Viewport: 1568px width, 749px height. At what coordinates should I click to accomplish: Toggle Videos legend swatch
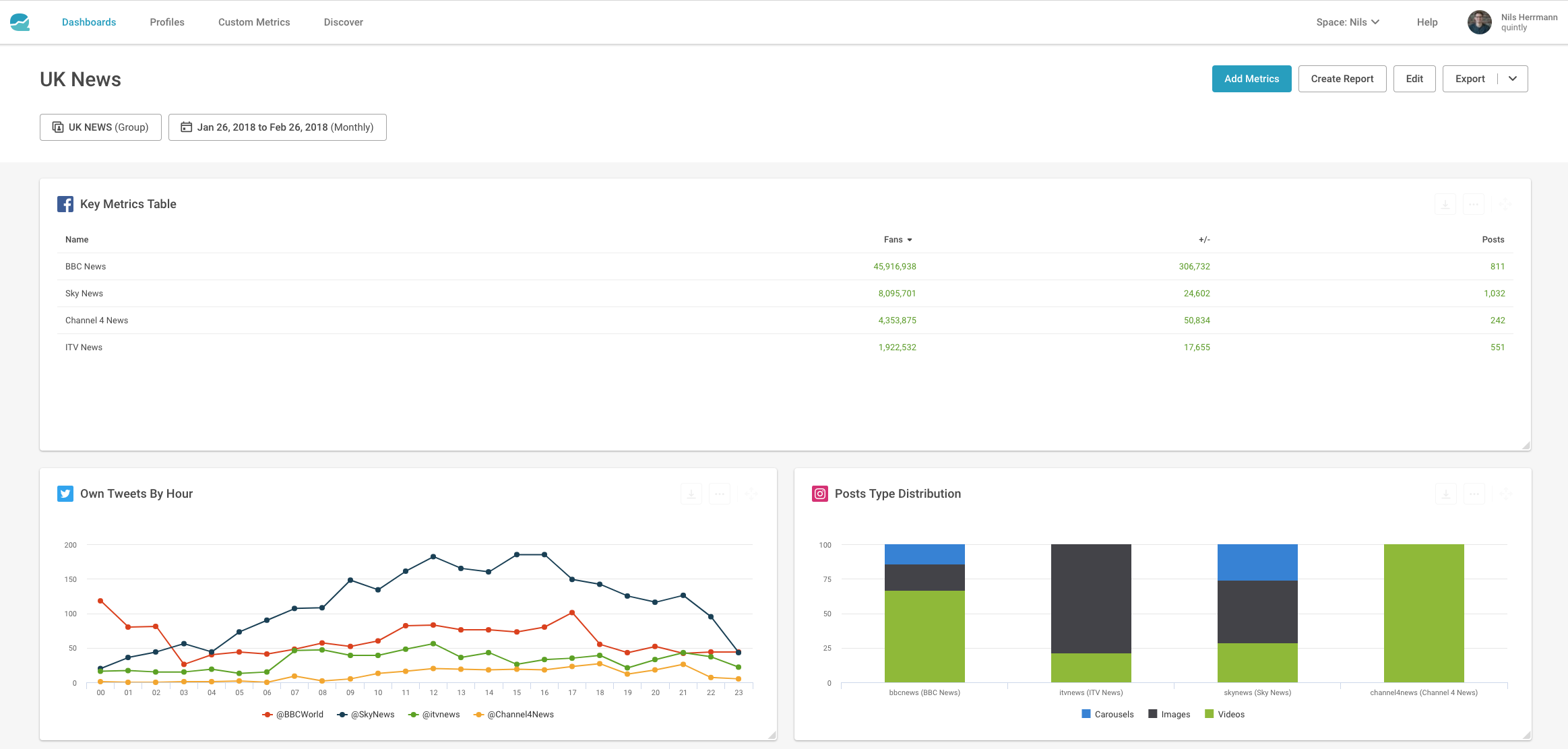coord(1210,714)
